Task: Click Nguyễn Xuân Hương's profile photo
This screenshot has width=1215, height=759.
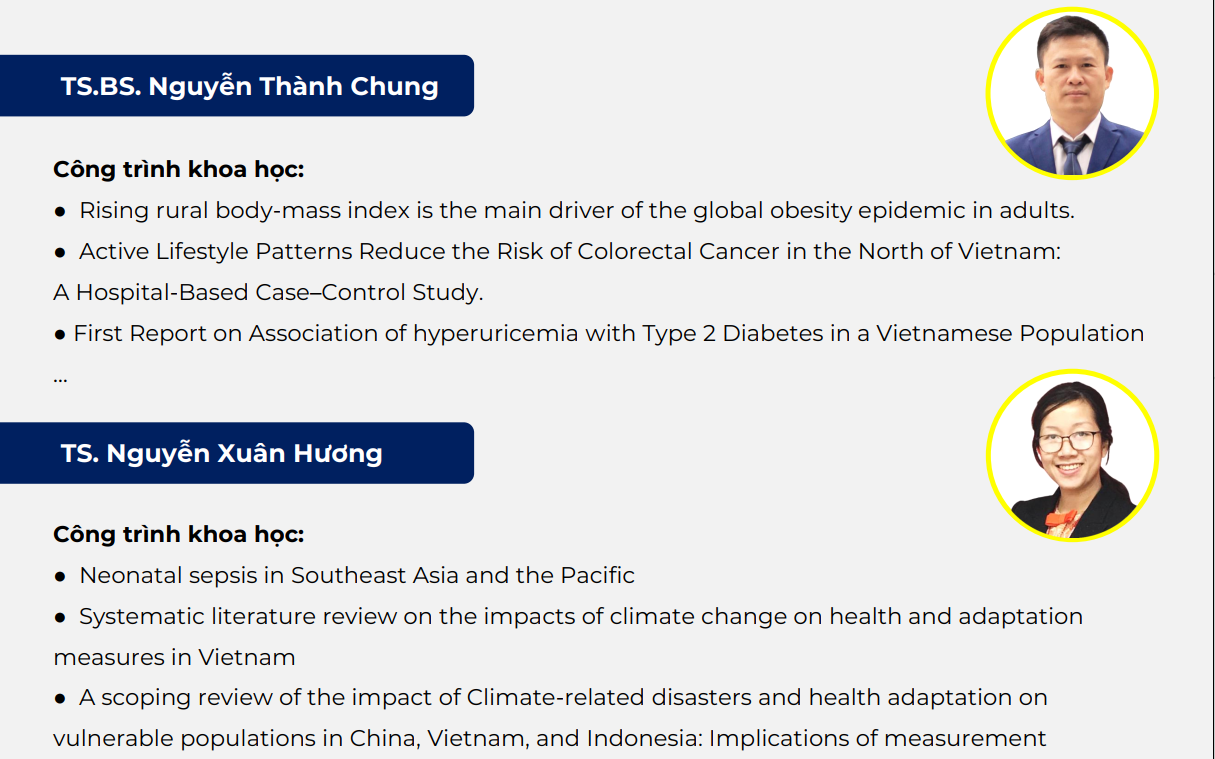Action: (x=1072, y=456)
